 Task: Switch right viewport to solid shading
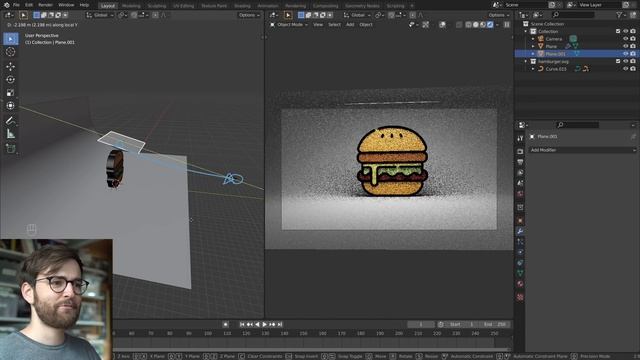[x=476, y=24]
